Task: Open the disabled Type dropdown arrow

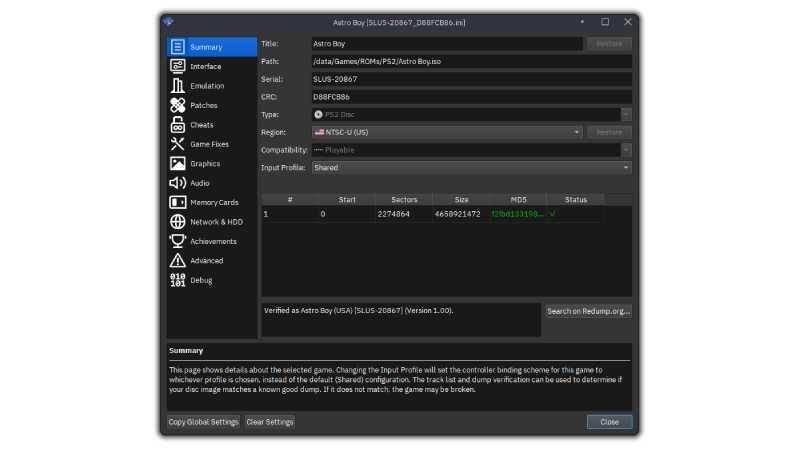Action: 626,115
